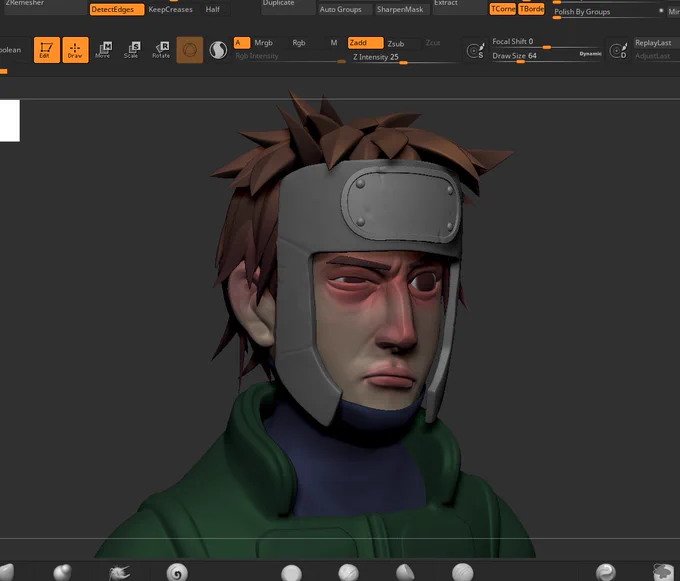This screenshot has height=581, width=680.
Task: Turn on M material mode
Action: [x=333, y=42]
